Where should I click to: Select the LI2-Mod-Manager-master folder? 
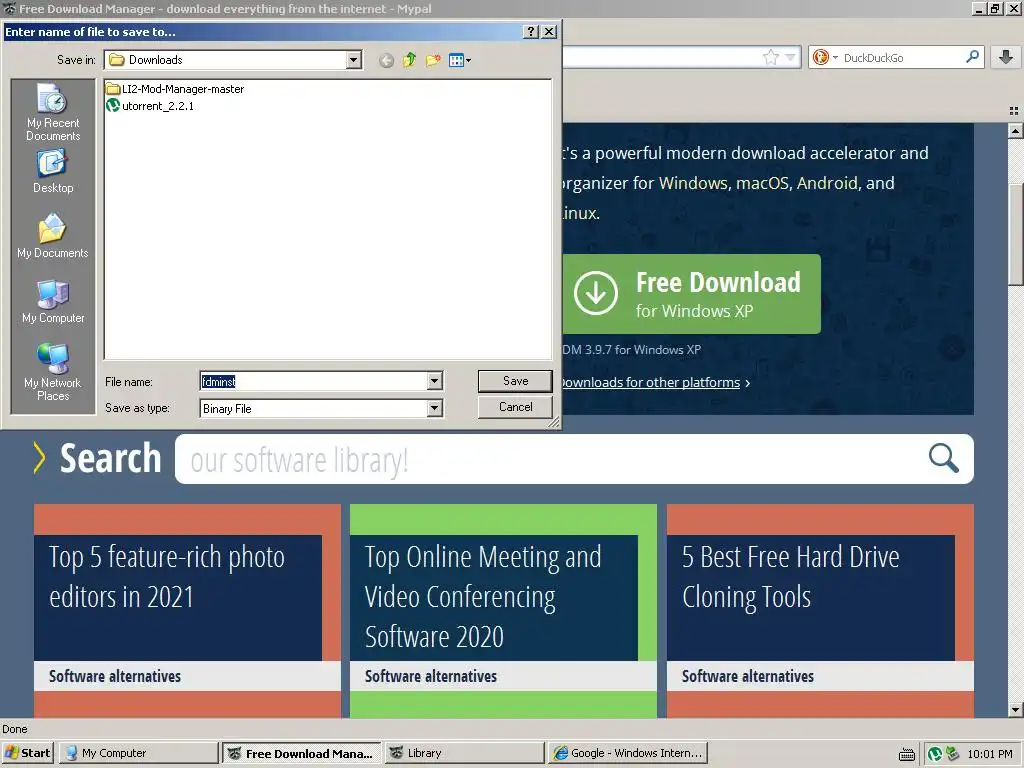point(175,89)
